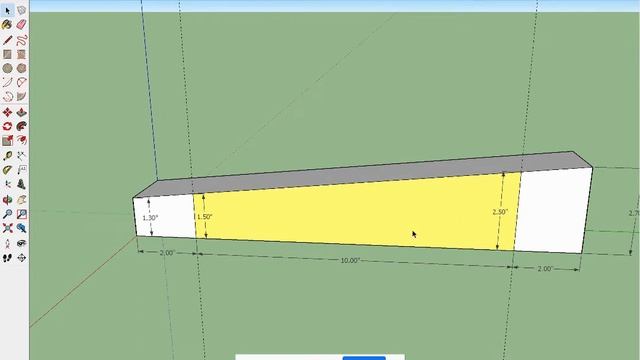Choose the Axes tool
The height and width of the screenshot is (360, 640).
tap(7, 184)
